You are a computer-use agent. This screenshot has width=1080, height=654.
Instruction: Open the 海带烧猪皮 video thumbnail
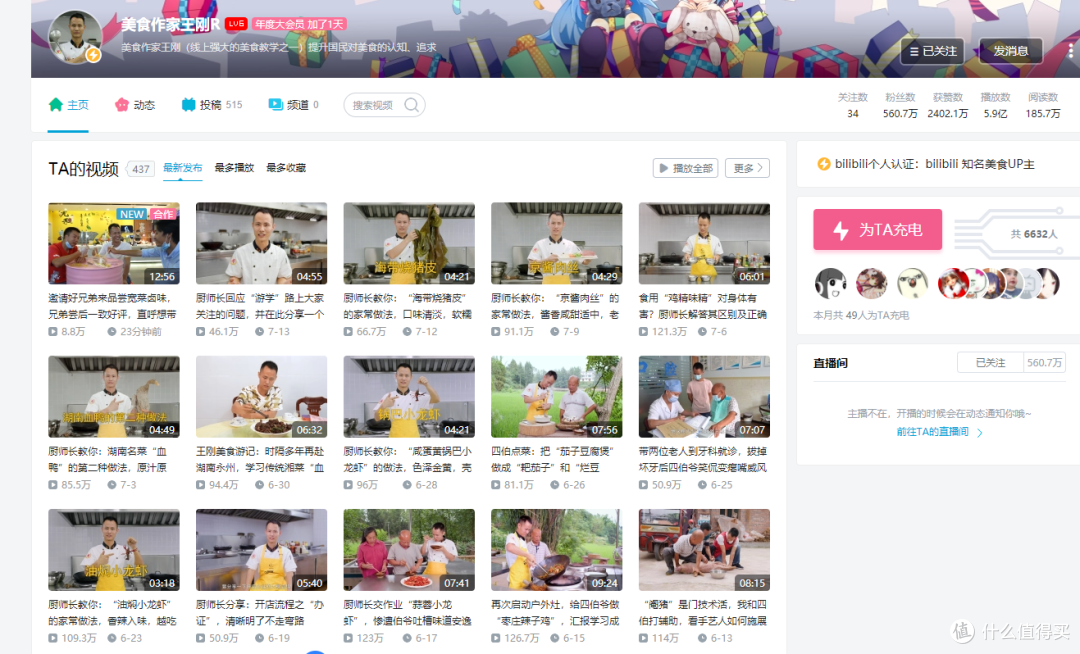[409, 243]
